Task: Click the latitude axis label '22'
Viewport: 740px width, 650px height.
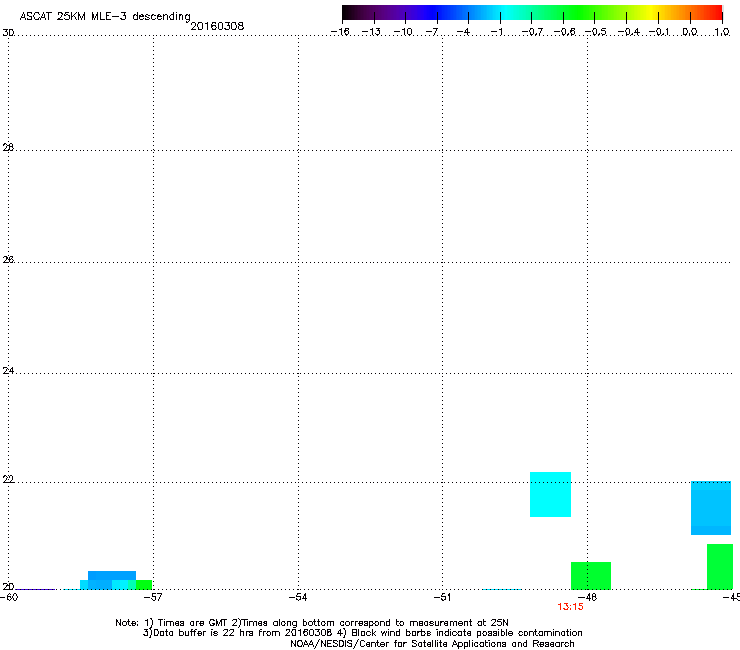Action: click(x=8, y=480)
